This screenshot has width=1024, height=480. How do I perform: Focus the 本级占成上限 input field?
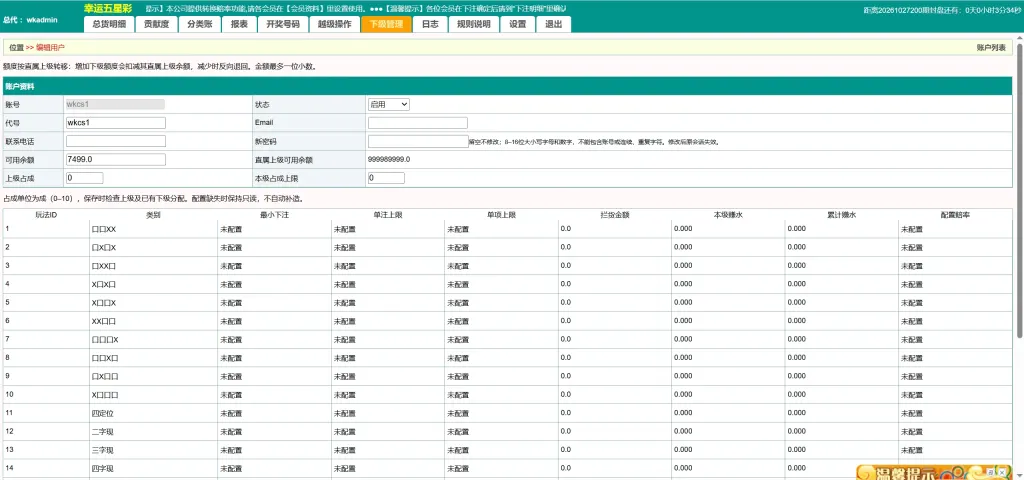386,178
